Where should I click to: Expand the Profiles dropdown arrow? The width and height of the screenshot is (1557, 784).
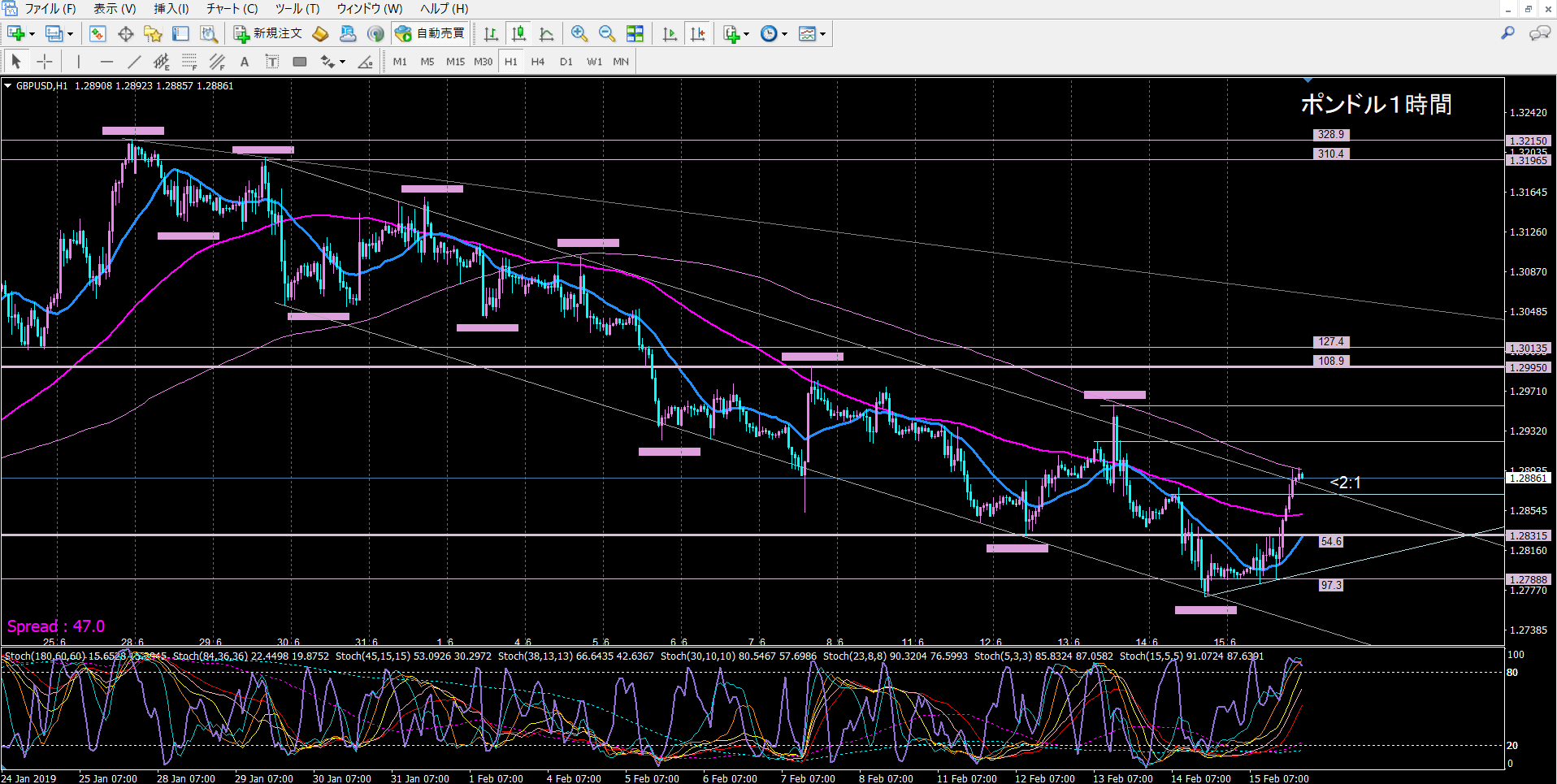coord(70,34)
